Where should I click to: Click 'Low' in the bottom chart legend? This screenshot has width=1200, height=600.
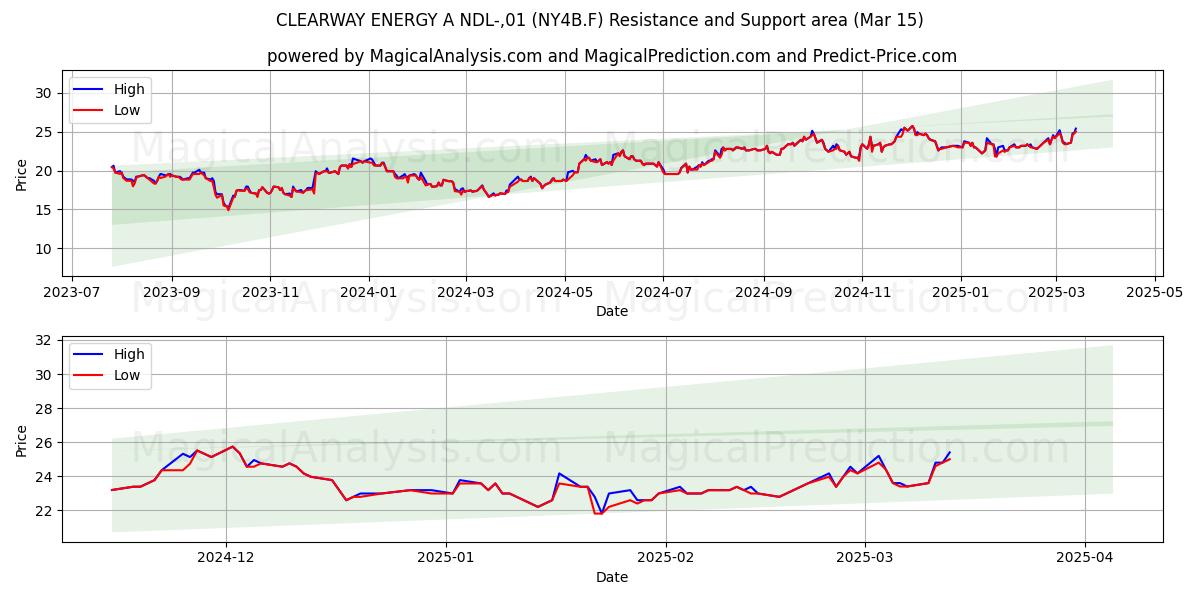coord(127,375)
